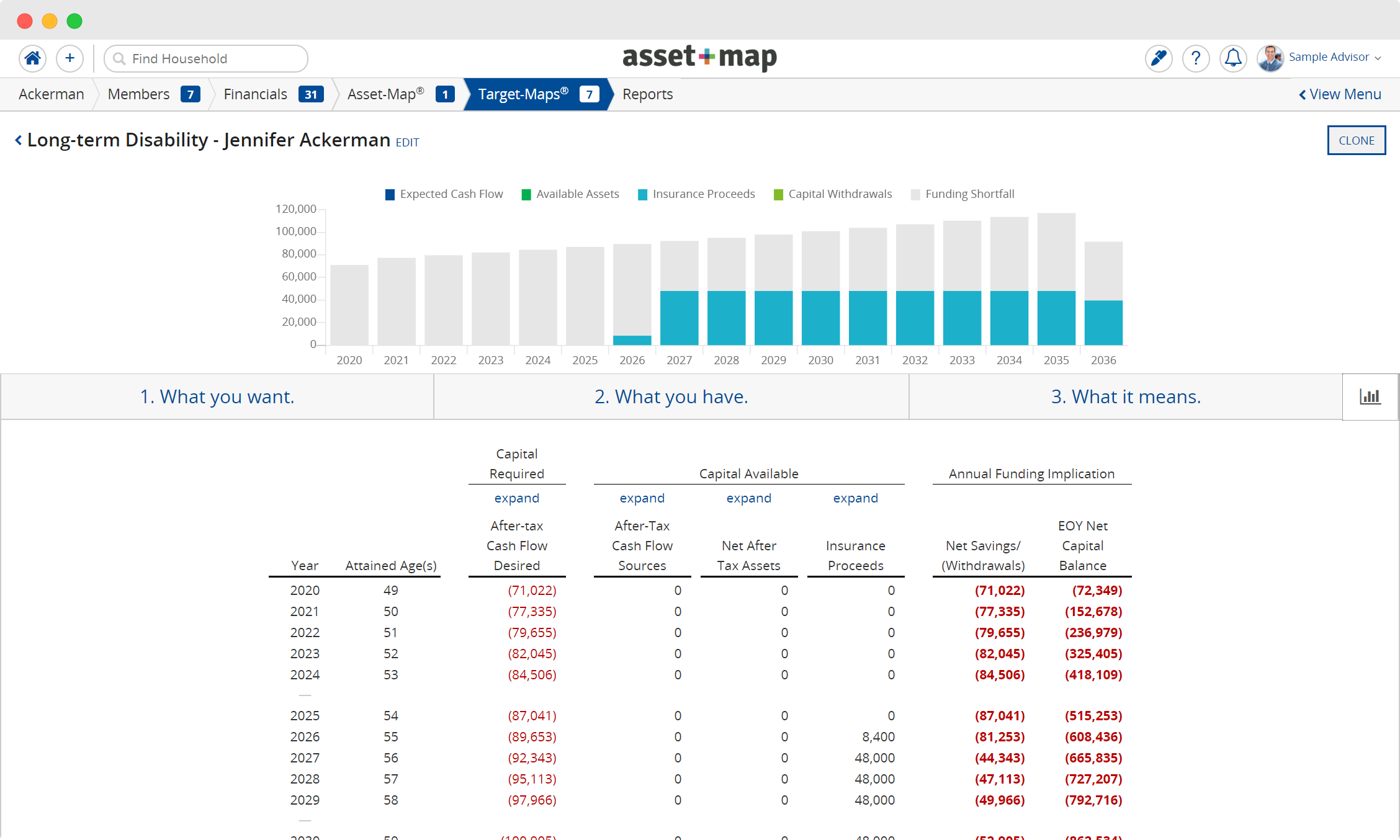Click the back chevron beside Long-term Disability
The image size is (1400, 840).
tap(19, 140)
